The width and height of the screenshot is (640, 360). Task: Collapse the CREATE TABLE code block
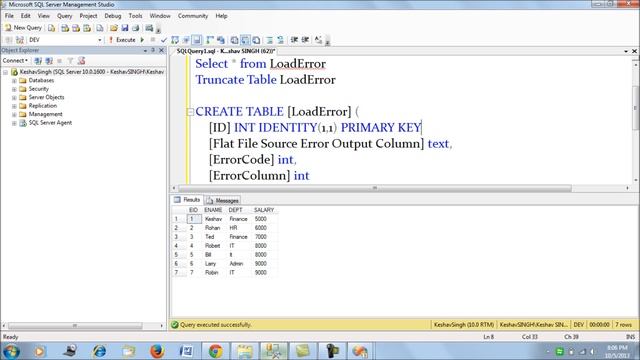pos(190,112)
